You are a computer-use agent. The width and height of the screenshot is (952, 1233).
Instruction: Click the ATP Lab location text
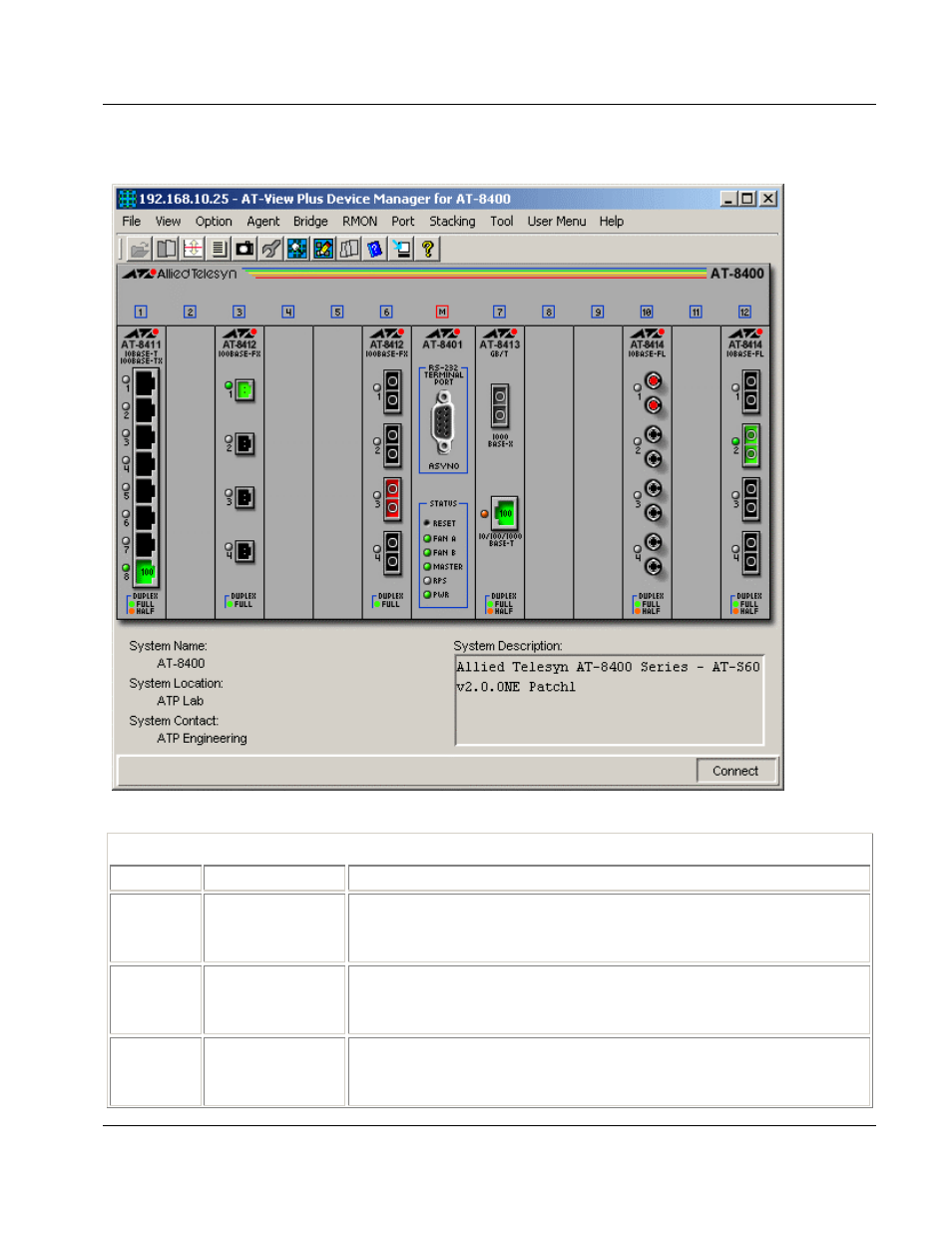tap(180, 701)
